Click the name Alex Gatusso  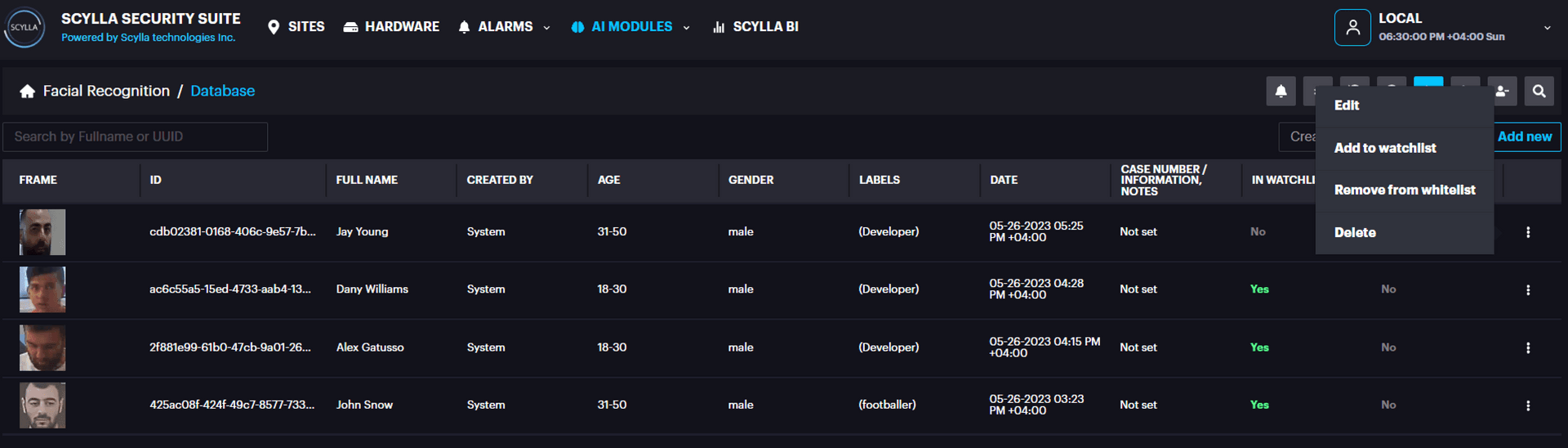370,347
